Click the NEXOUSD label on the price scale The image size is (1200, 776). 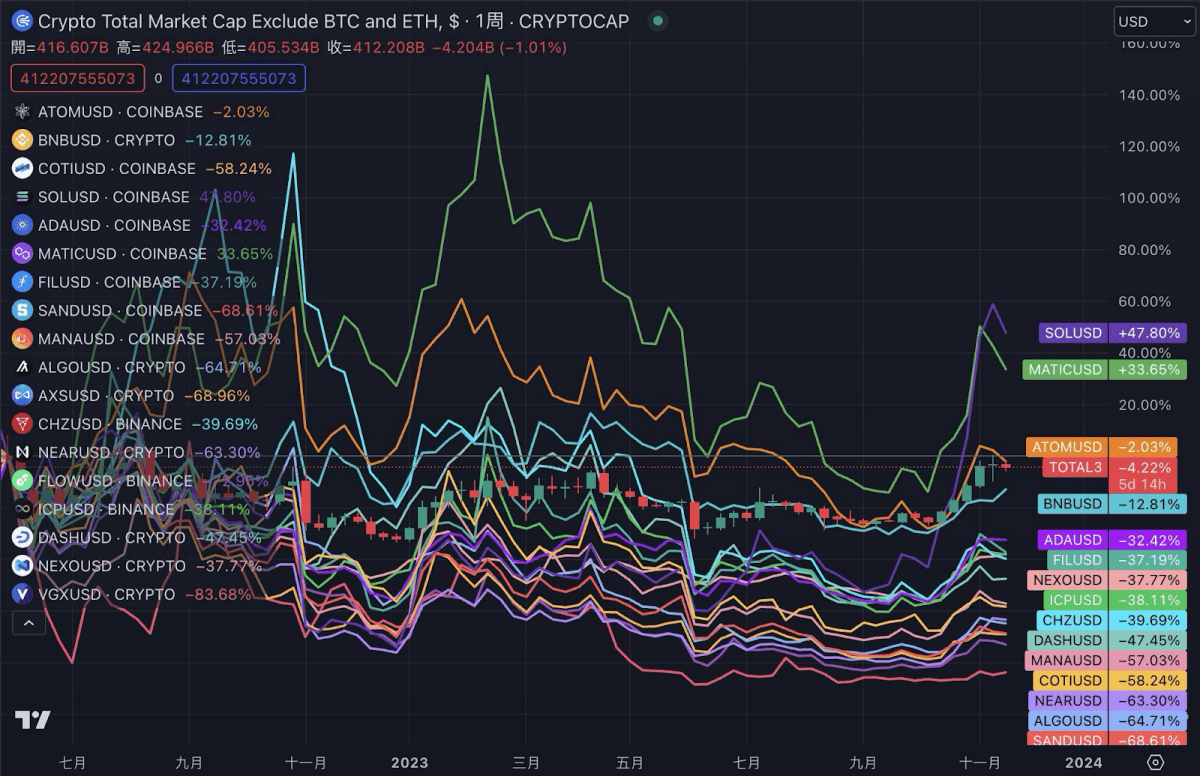1067,580
